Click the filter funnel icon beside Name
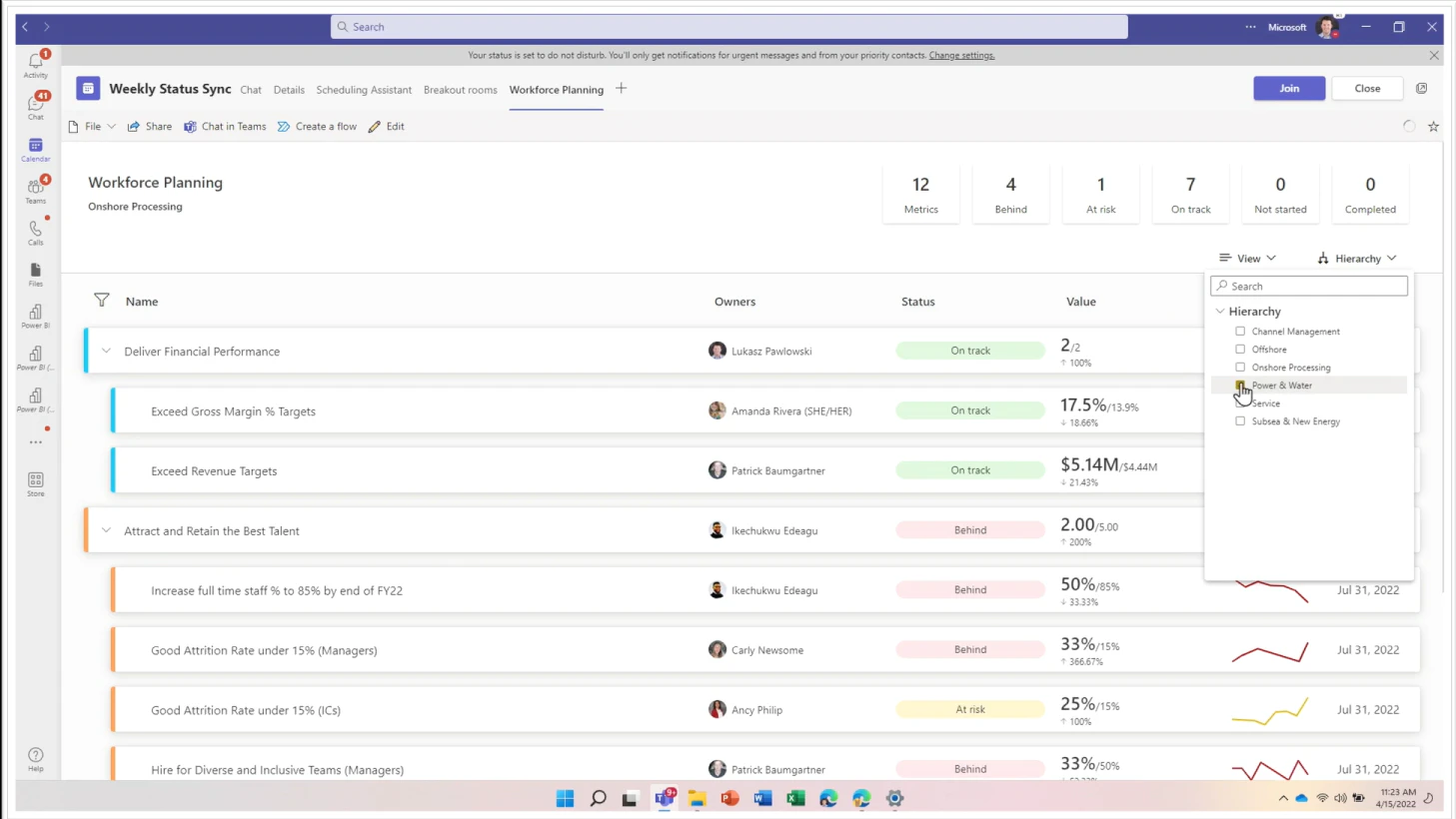 102,300
